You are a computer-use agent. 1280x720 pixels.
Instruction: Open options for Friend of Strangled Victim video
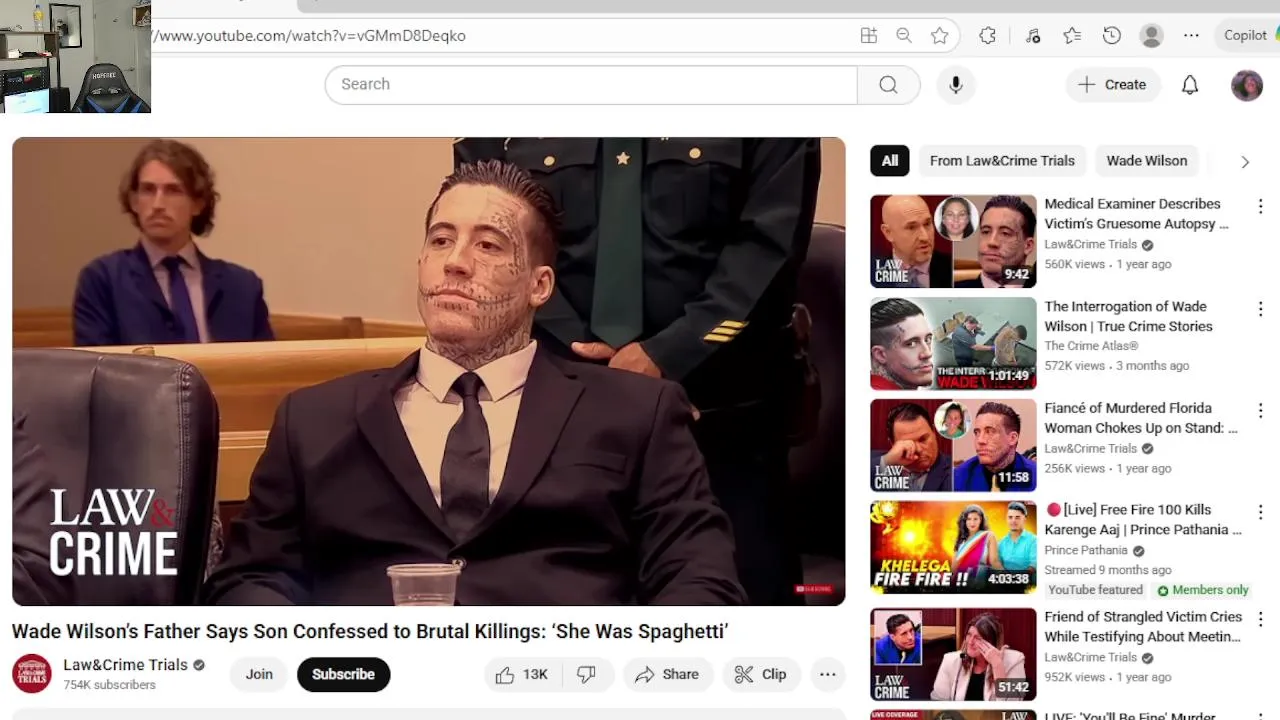tap(1260, 619)
